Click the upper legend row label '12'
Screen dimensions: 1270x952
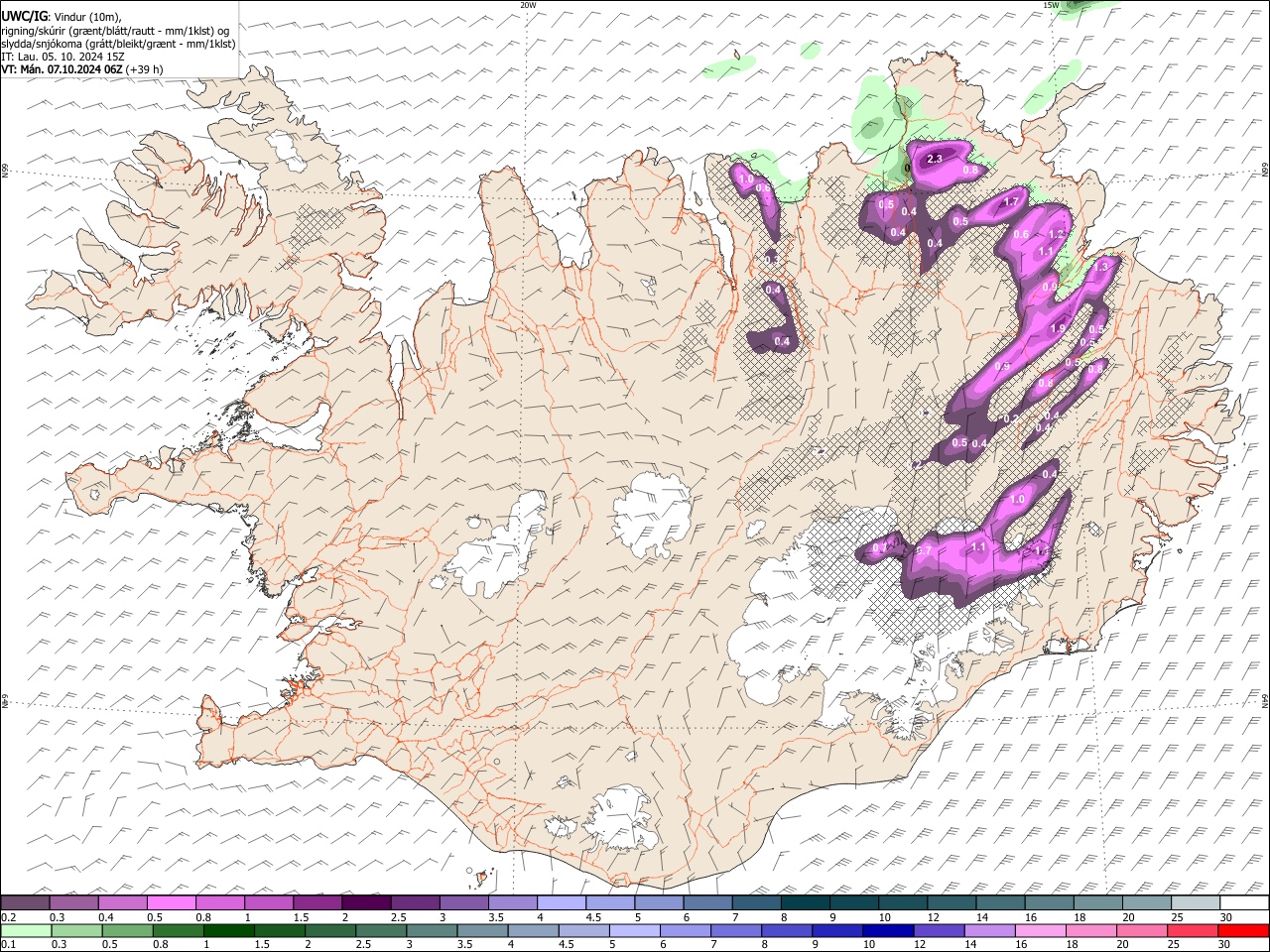[934, 917]
